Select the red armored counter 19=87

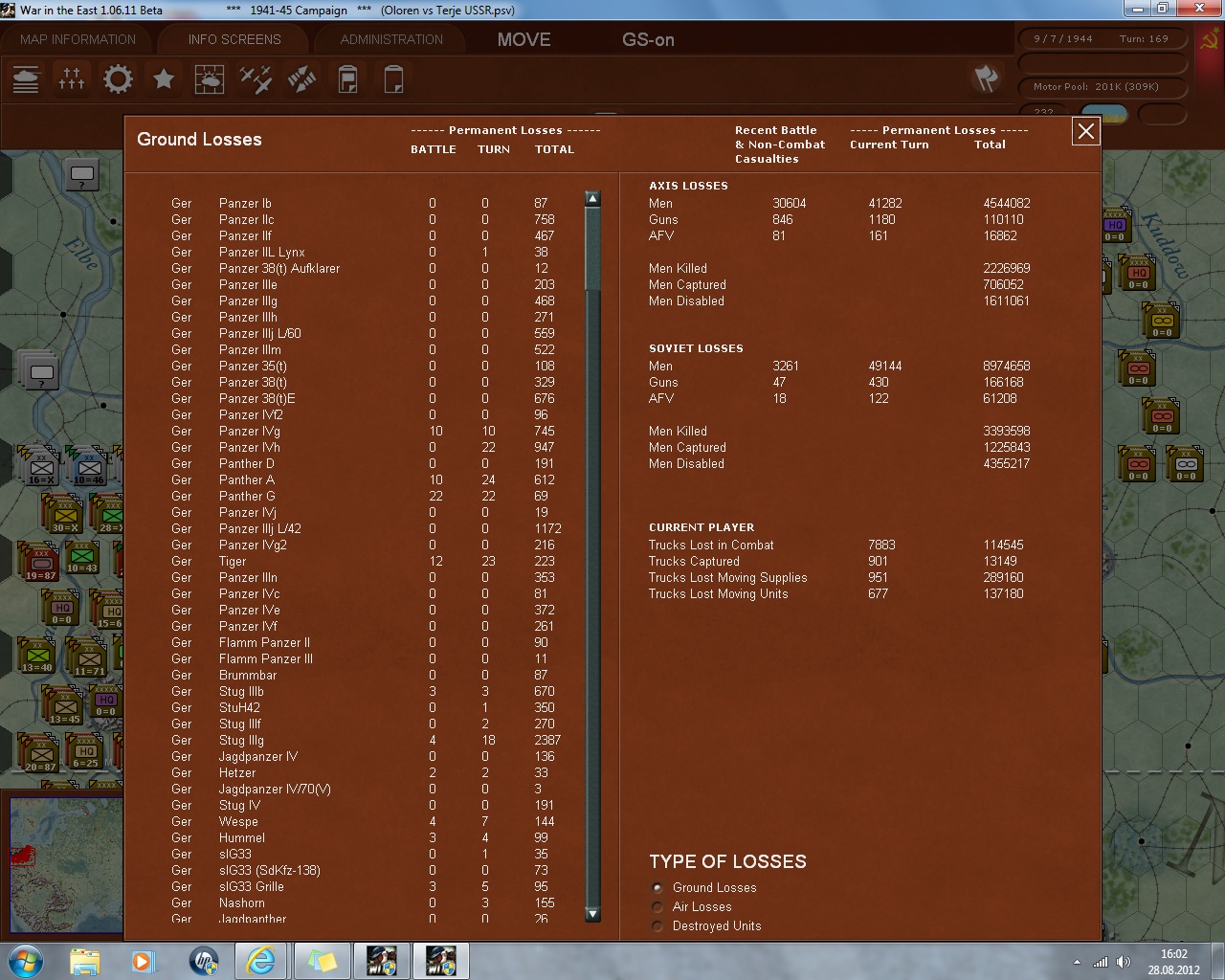coord(40,561)
